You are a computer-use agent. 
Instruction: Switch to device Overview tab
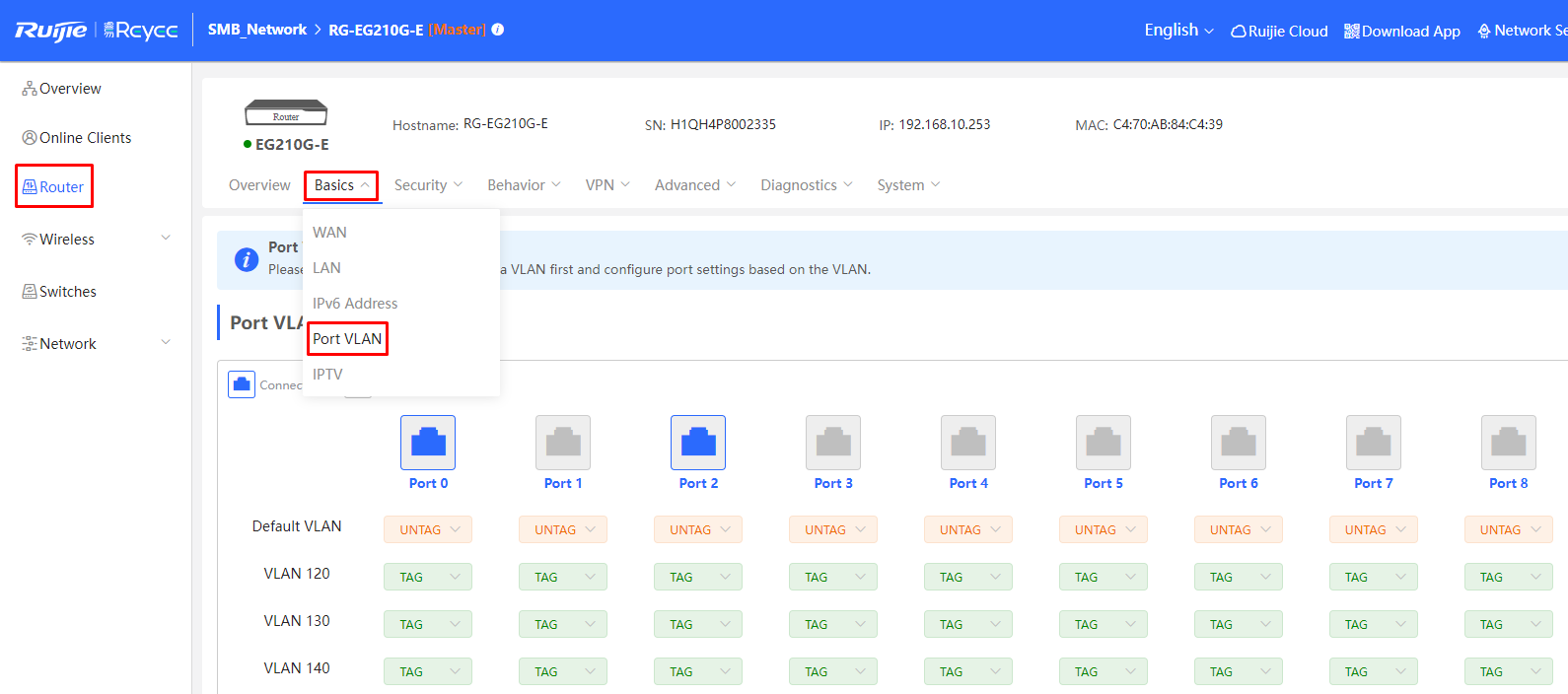pos(259,185)
